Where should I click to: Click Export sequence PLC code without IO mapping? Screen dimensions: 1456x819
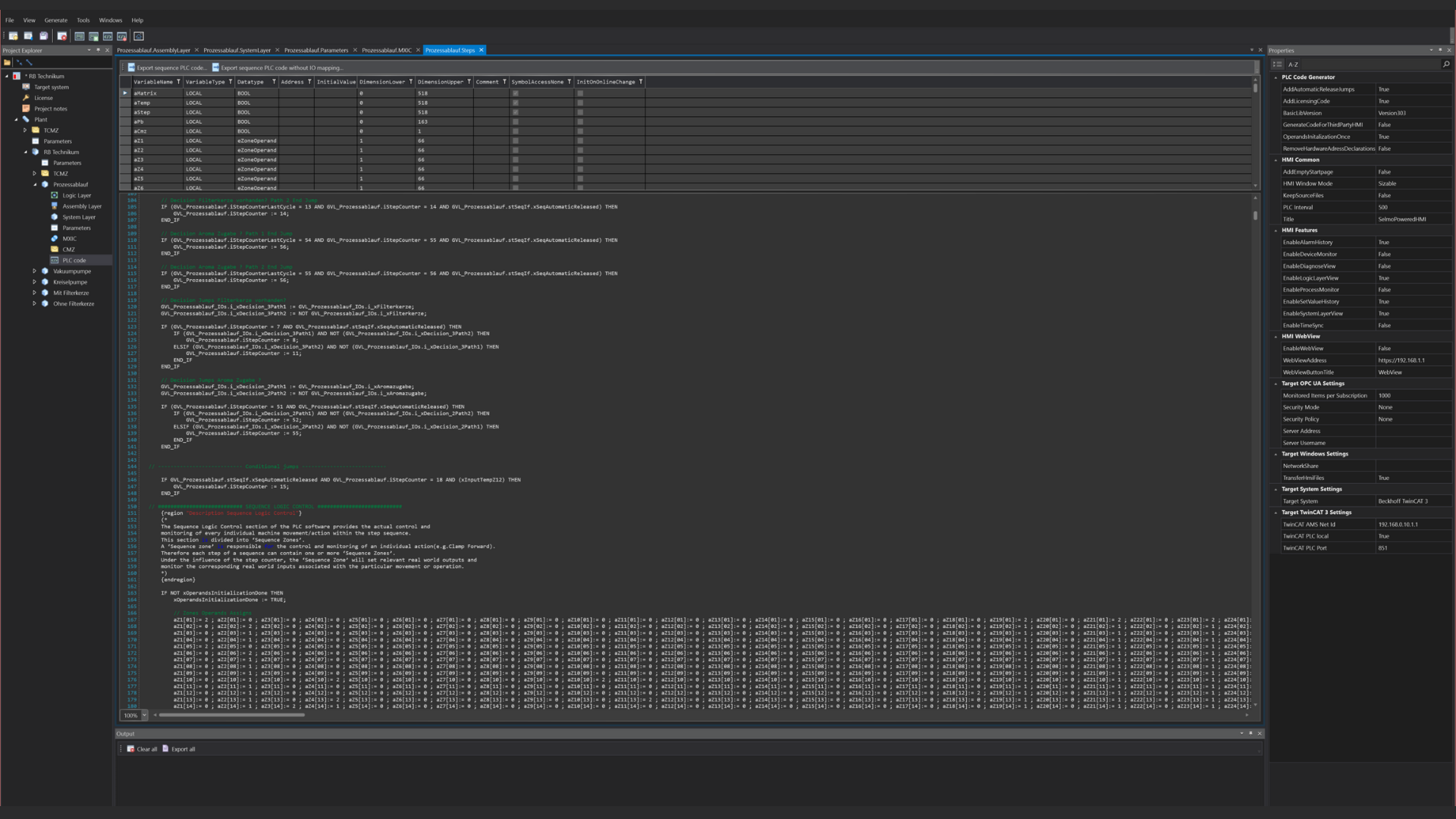coord(278,67)
